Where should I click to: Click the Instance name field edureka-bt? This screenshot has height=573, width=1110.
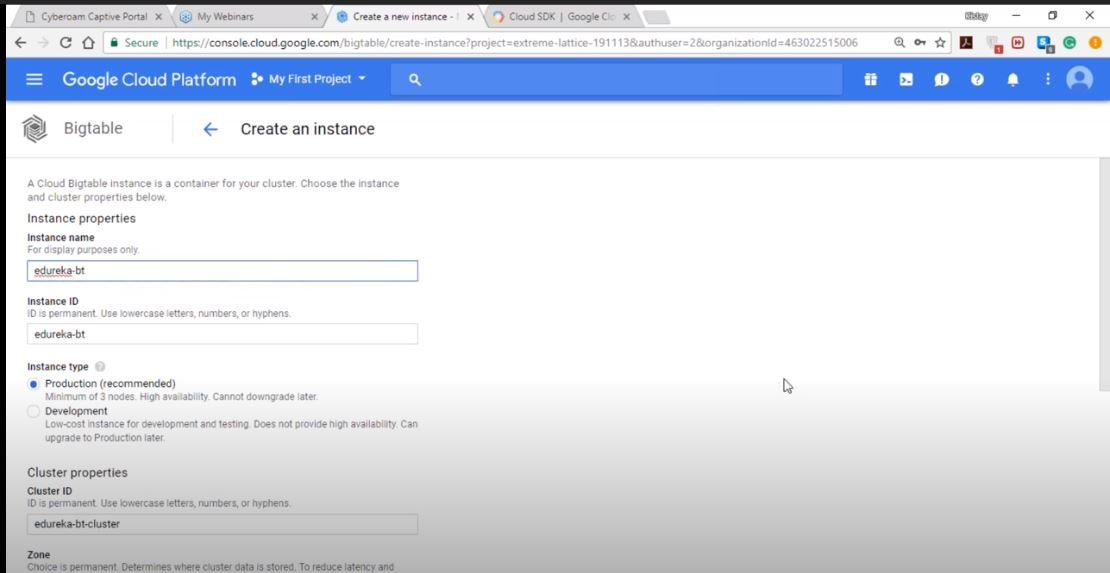222,271
